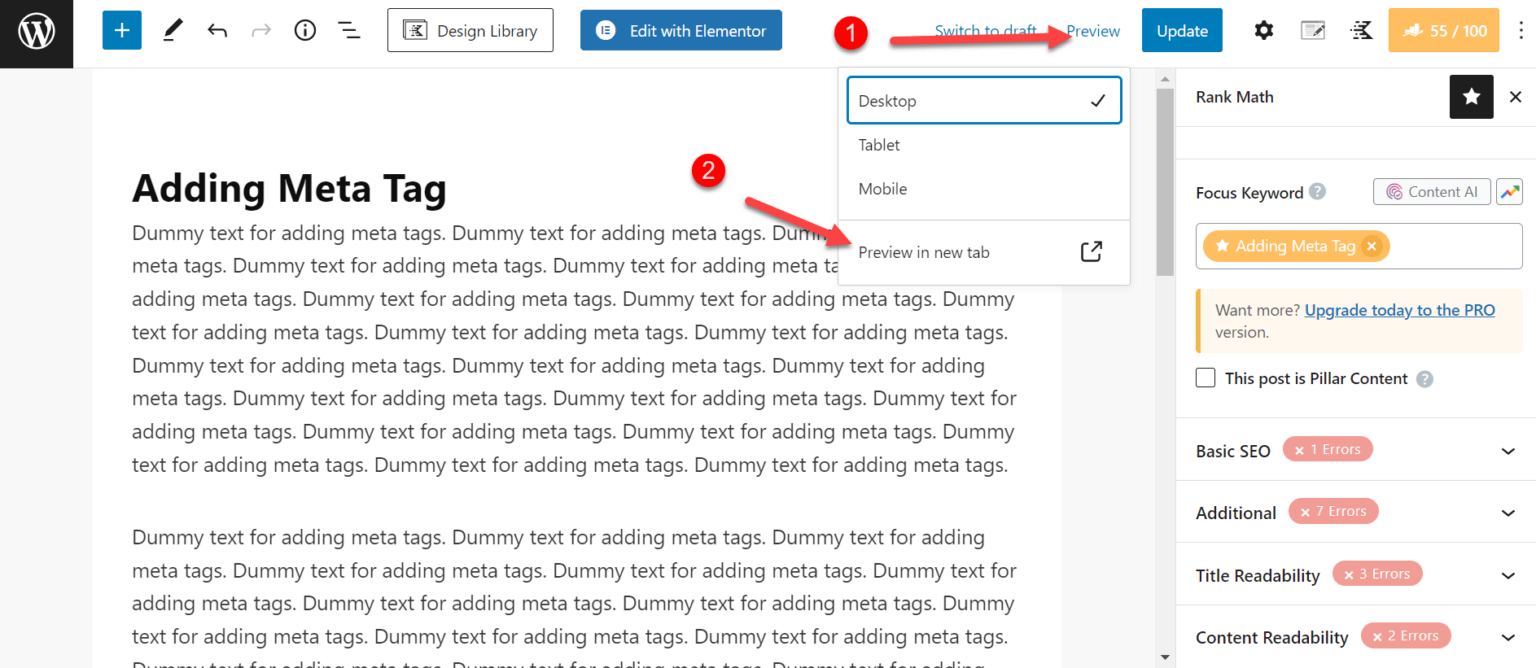Click the second dummy text paragraph
The height and width of the screenshot is (668, 1536).
pyautogui.click(x=575, y=595)
